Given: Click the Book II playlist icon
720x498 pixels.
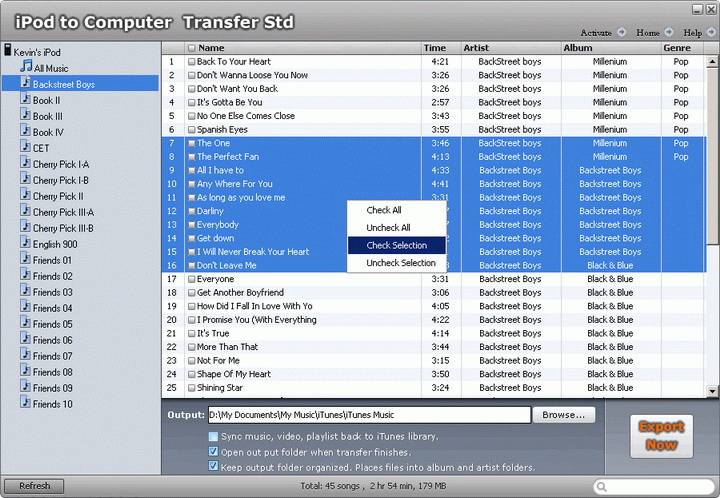Looking at the screenshot, I should click(x=26, y=99).
